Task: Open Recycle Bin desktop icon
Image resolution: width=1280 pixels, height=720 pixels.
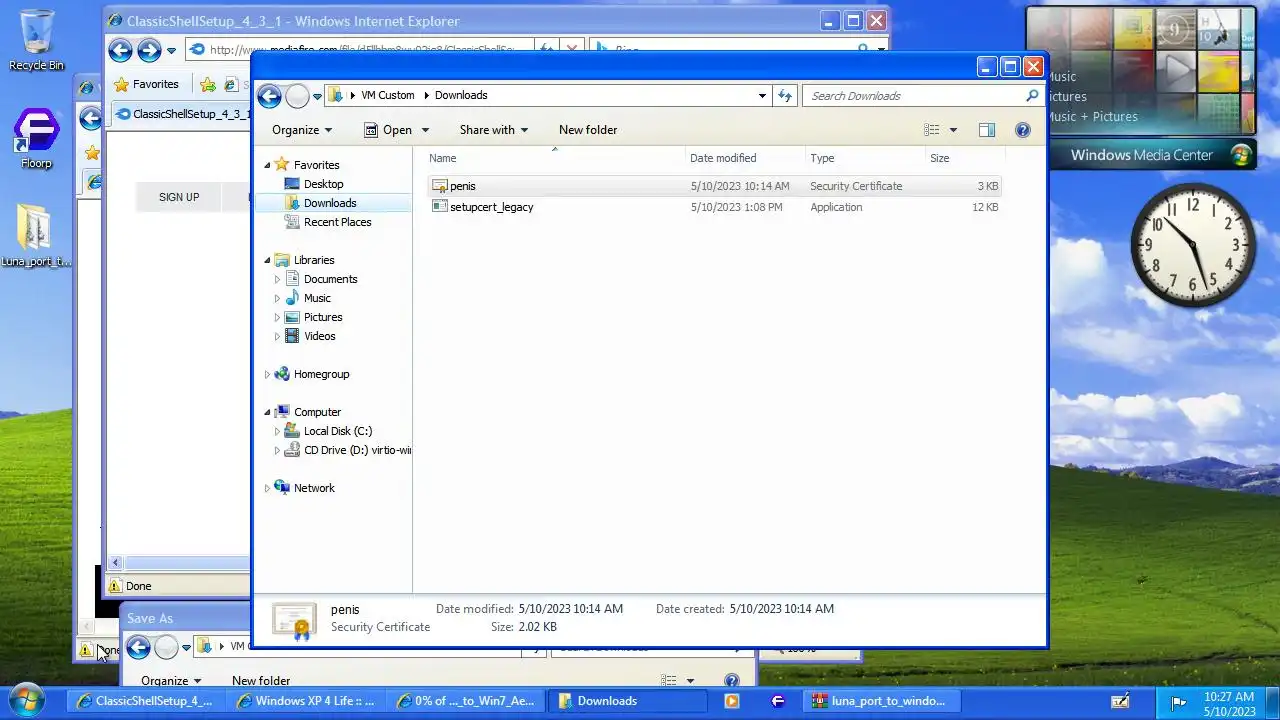Action: point(36,41)
